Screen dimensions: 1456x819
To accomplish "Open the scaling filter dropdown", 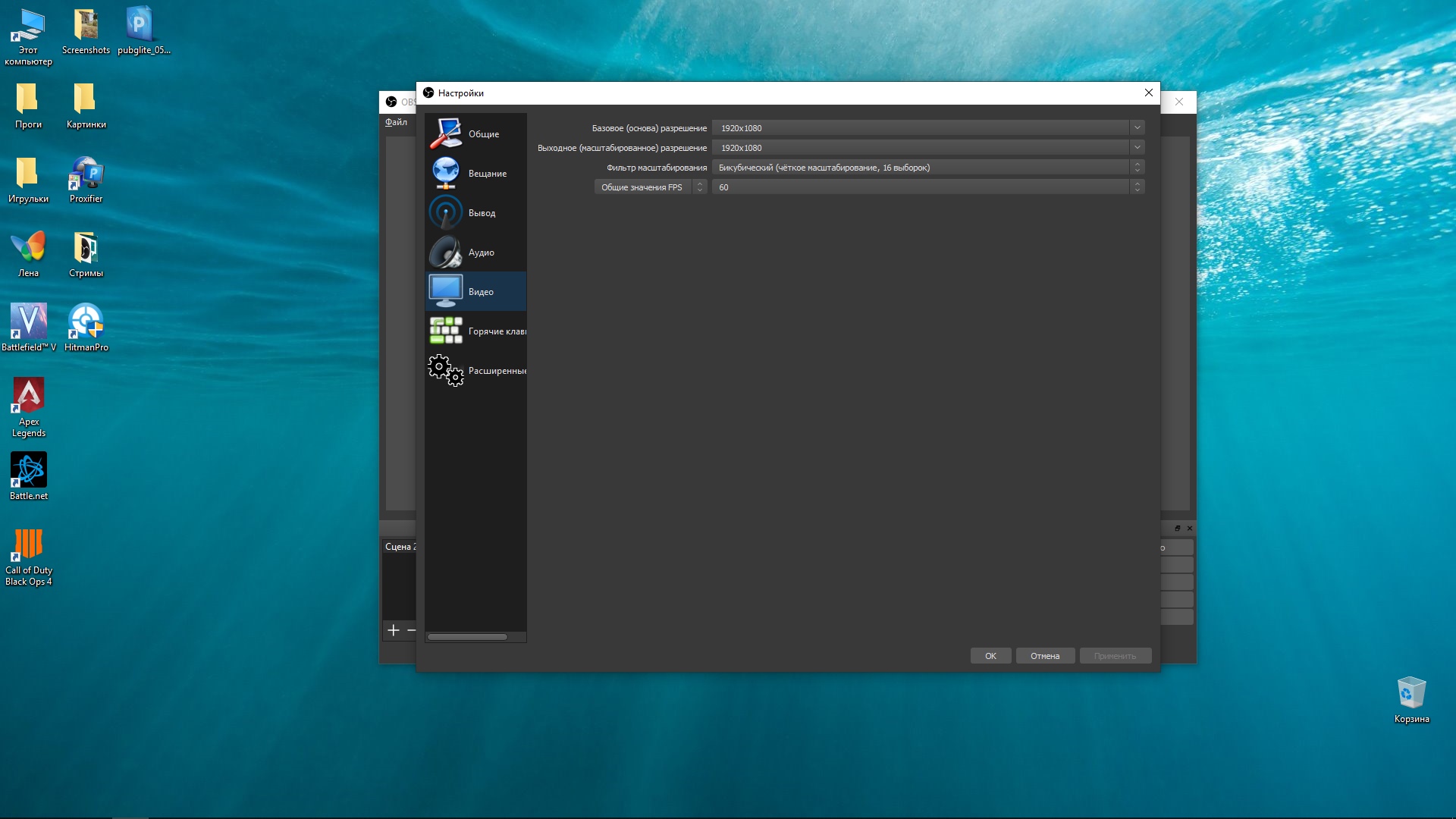I will (927, 168).
